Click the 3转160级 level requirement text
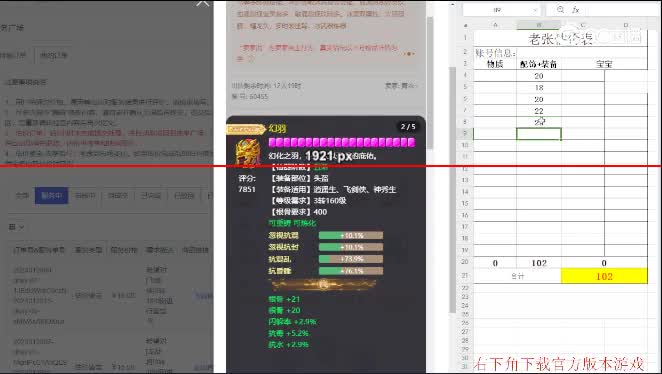662x374 pixels. (x=330, y=201)
